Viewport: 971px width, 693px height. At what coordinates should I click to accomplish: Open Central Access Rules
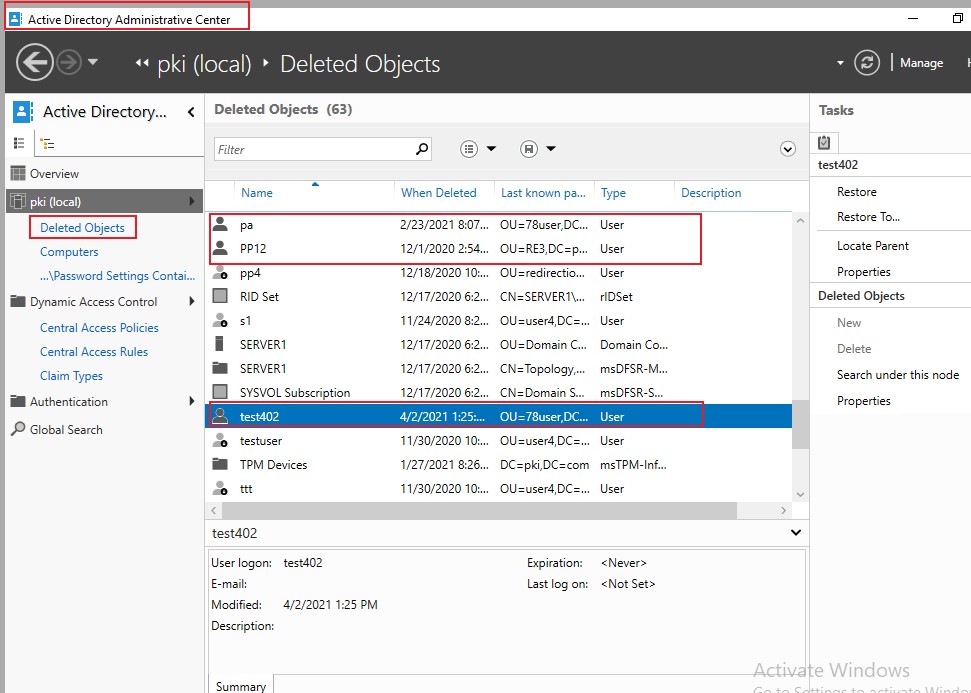(94, 352)
